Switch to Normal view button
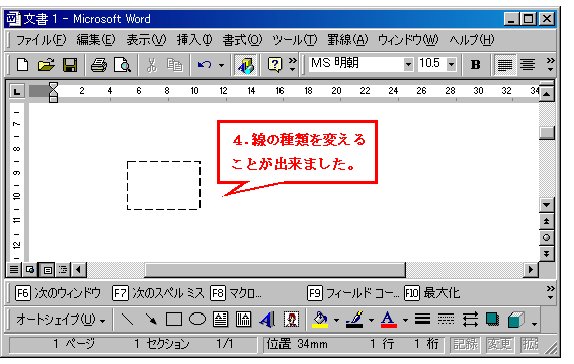The height and width of the screenshot is (364, 574). 14,270
